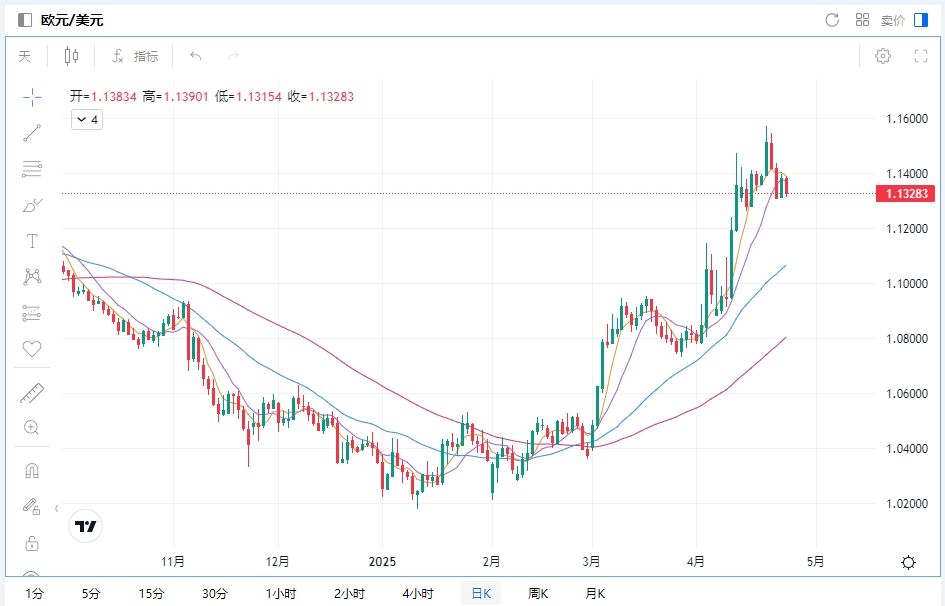Image resolution: width=945 pixels, height=606 pixels.
Task: Click the 卖价 ask price button
Action: coord(892,20)
